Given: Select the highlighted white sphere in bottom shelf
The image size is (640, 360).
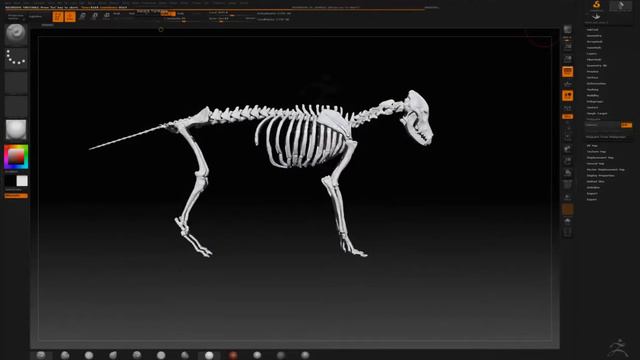Looking at the screenshot, I should 209,355.
